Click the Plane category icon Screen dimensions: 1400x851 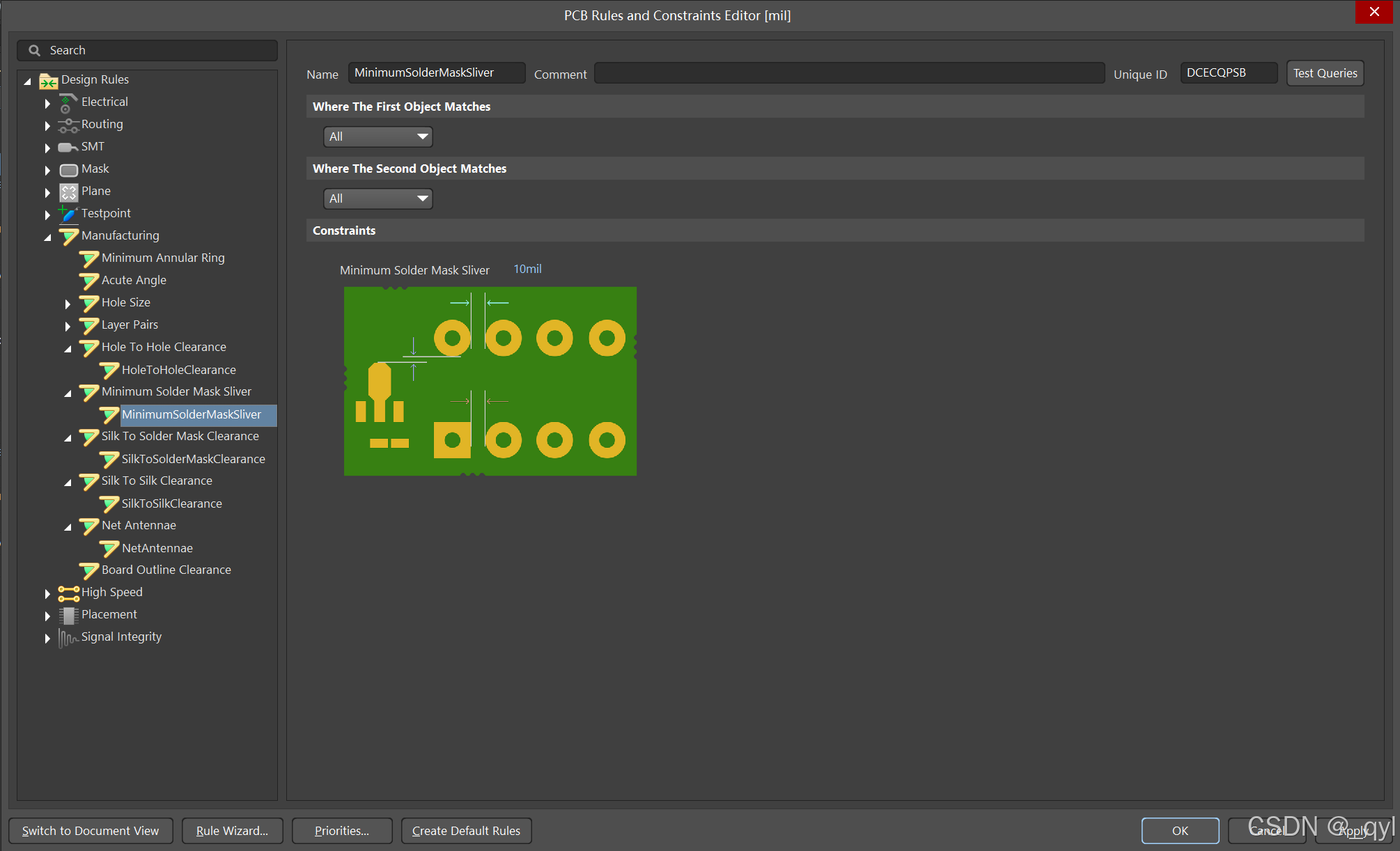68,192
